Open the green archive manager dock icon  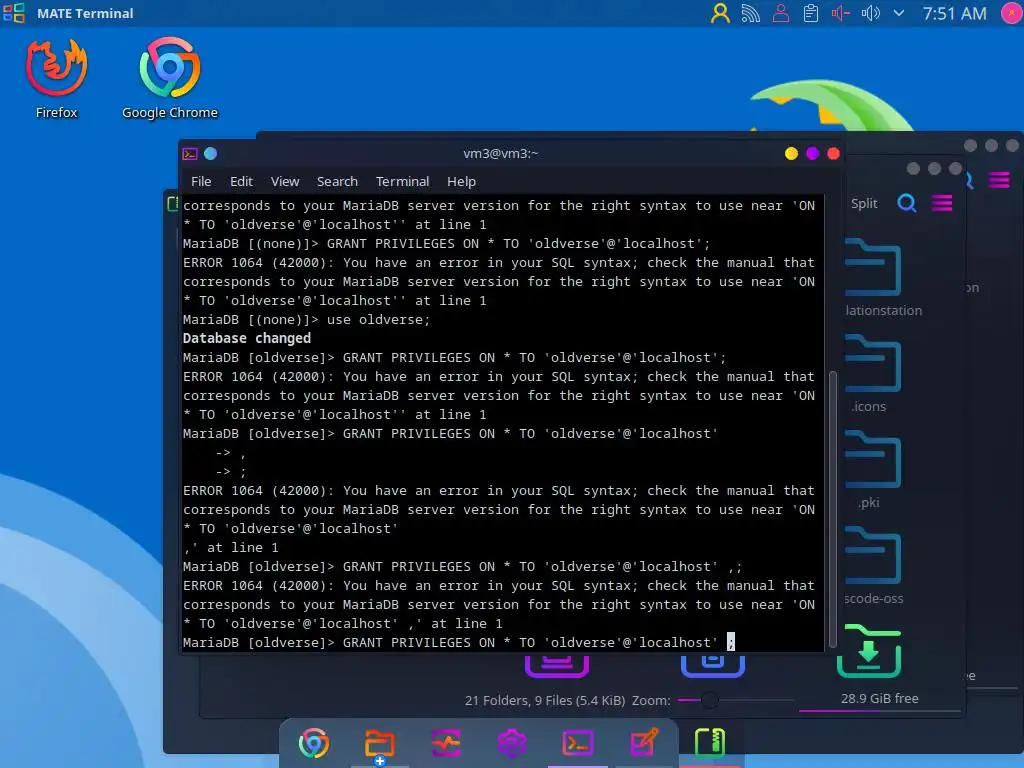click(710, 743)
